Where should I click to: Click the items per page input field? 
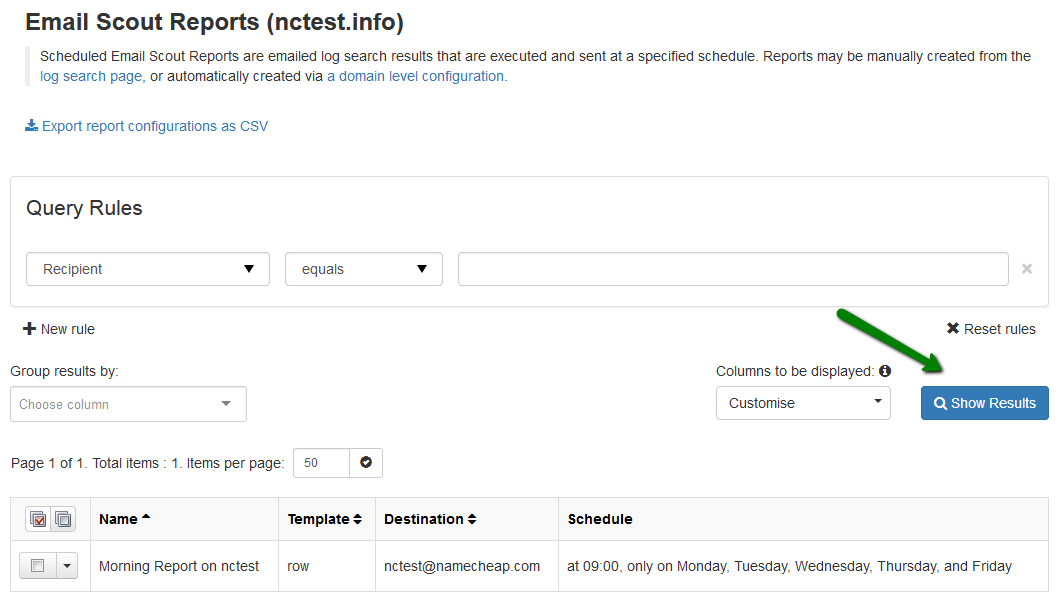[322, 462]
